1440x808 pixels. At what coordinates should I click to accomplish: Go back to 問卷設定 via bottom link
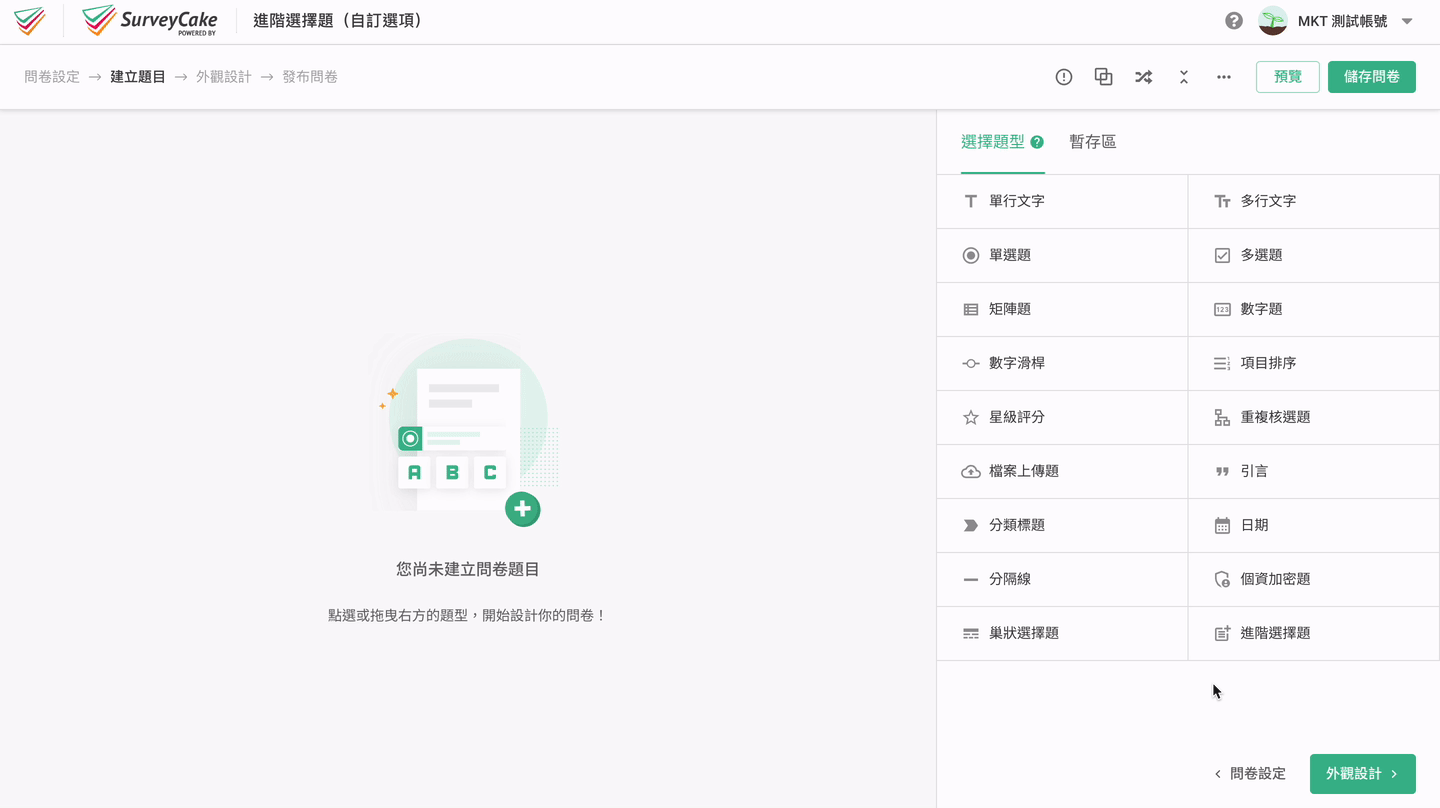click(x=1250, y=774)
